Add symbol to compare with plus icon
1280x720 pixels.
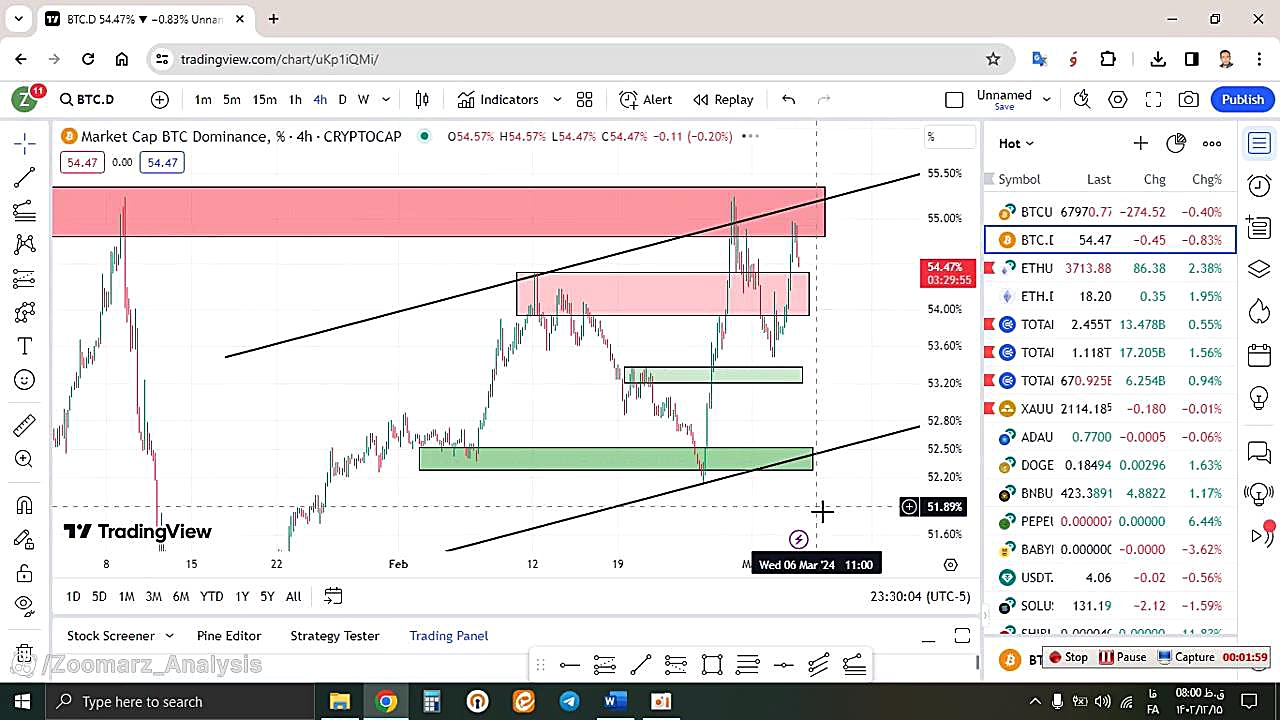pos(160,99)
